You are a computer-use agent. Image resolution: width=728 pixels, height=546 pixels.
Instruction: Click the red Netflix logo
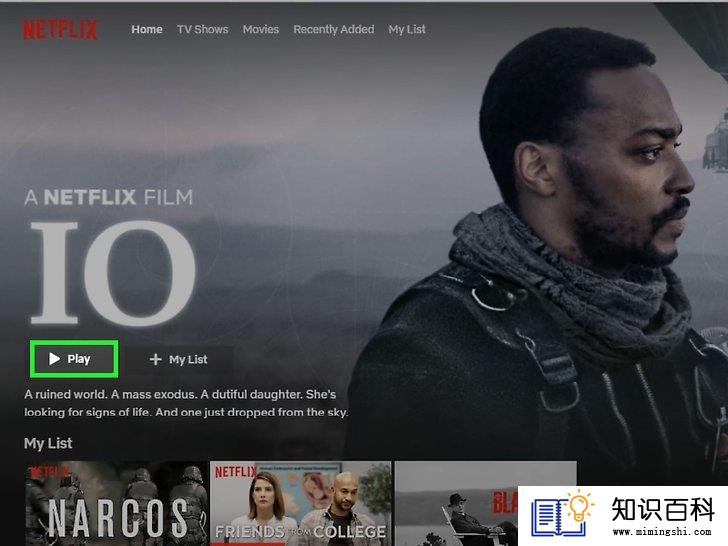coord(60,30)
